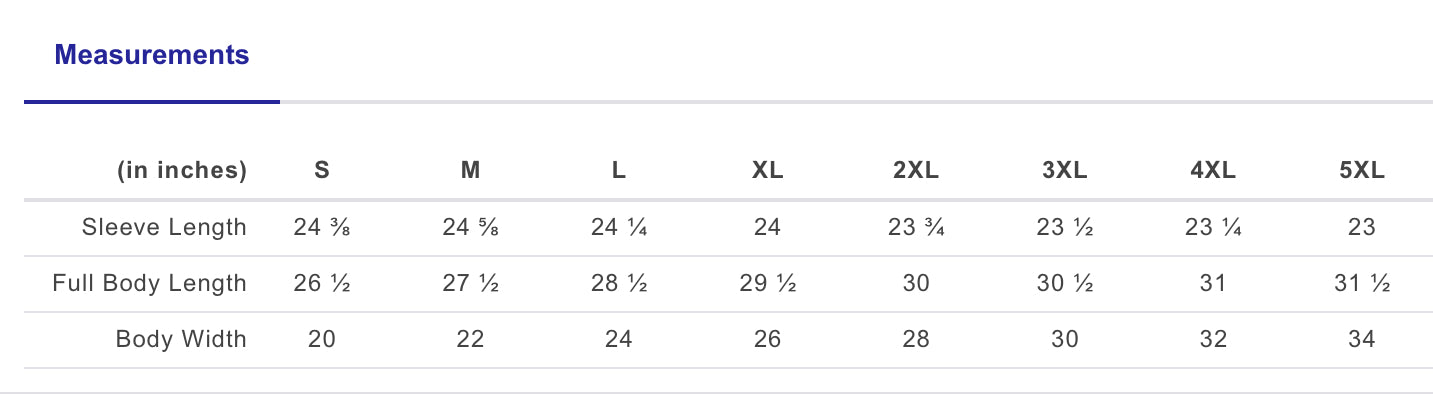Select the 5XL size column header

coord(1361,171)
